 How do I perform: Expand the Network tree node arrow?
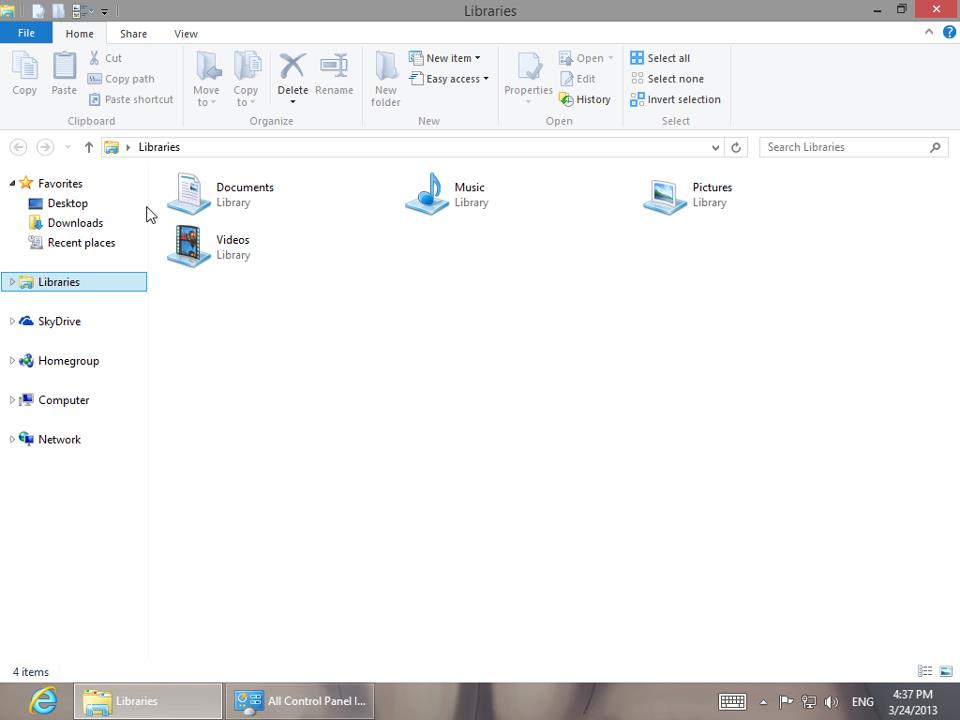[12, 439]
